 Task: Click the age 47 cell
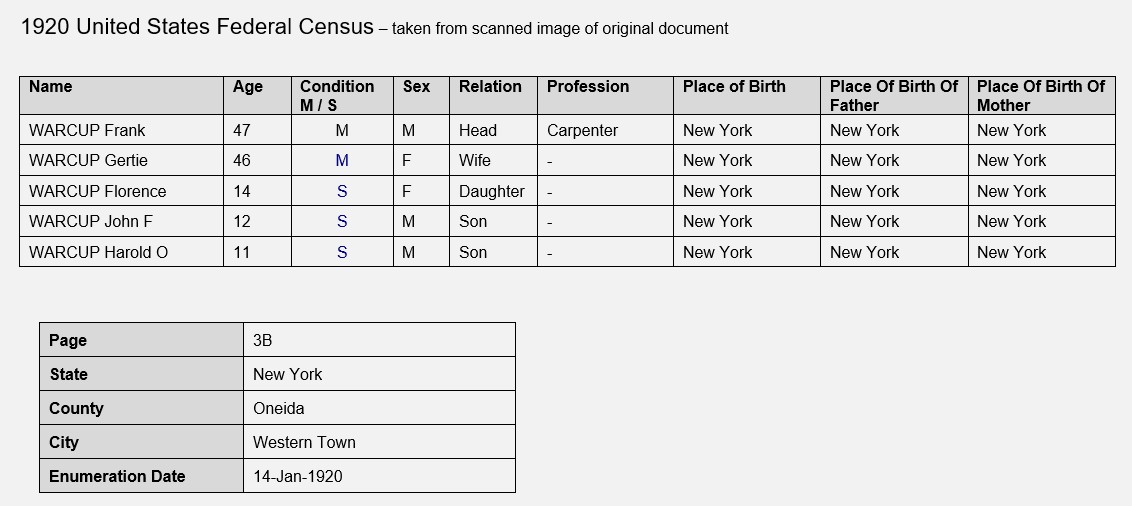click(x=257, y=130)
